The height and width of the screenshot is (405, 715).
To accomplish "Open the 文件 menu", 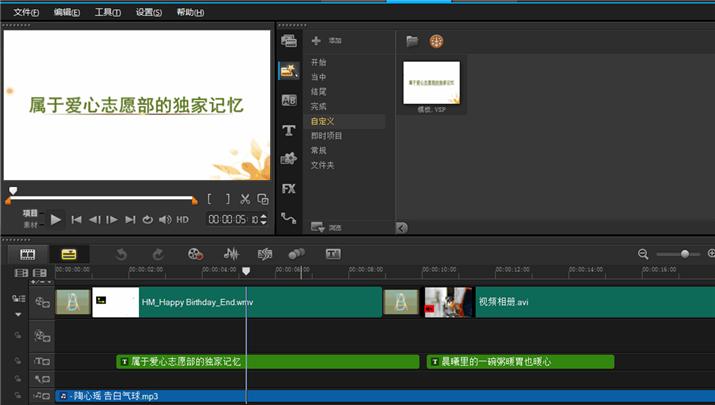I will pos(26,12).
